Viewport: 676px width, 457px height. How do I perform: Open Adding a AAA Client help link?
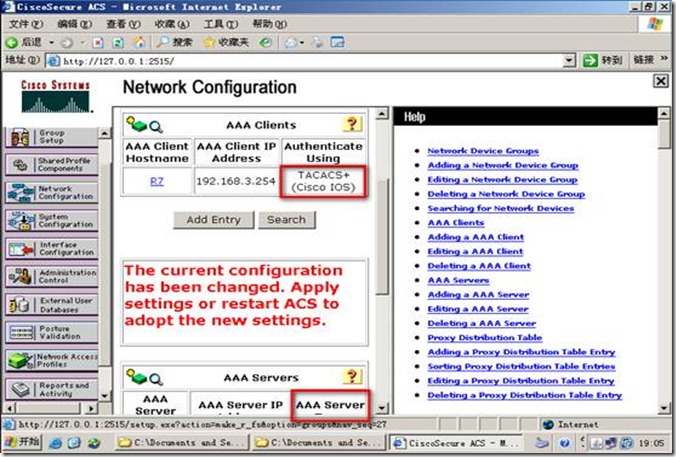coord(476,237)
